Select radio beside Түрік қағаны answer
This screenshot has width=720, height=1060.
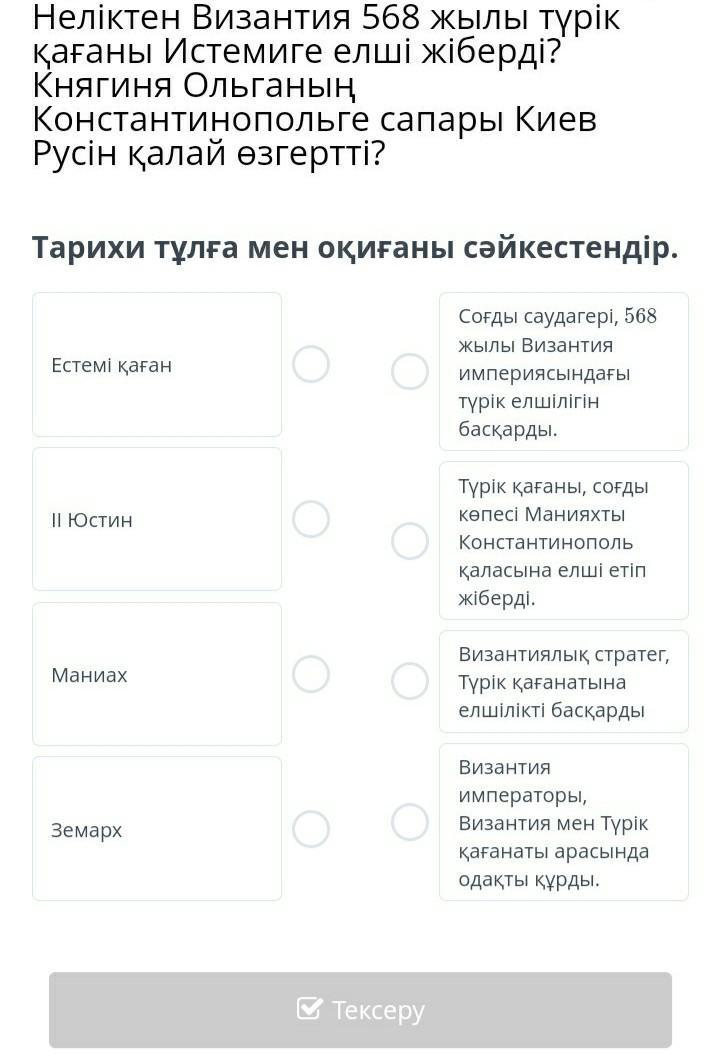point(410,541)
